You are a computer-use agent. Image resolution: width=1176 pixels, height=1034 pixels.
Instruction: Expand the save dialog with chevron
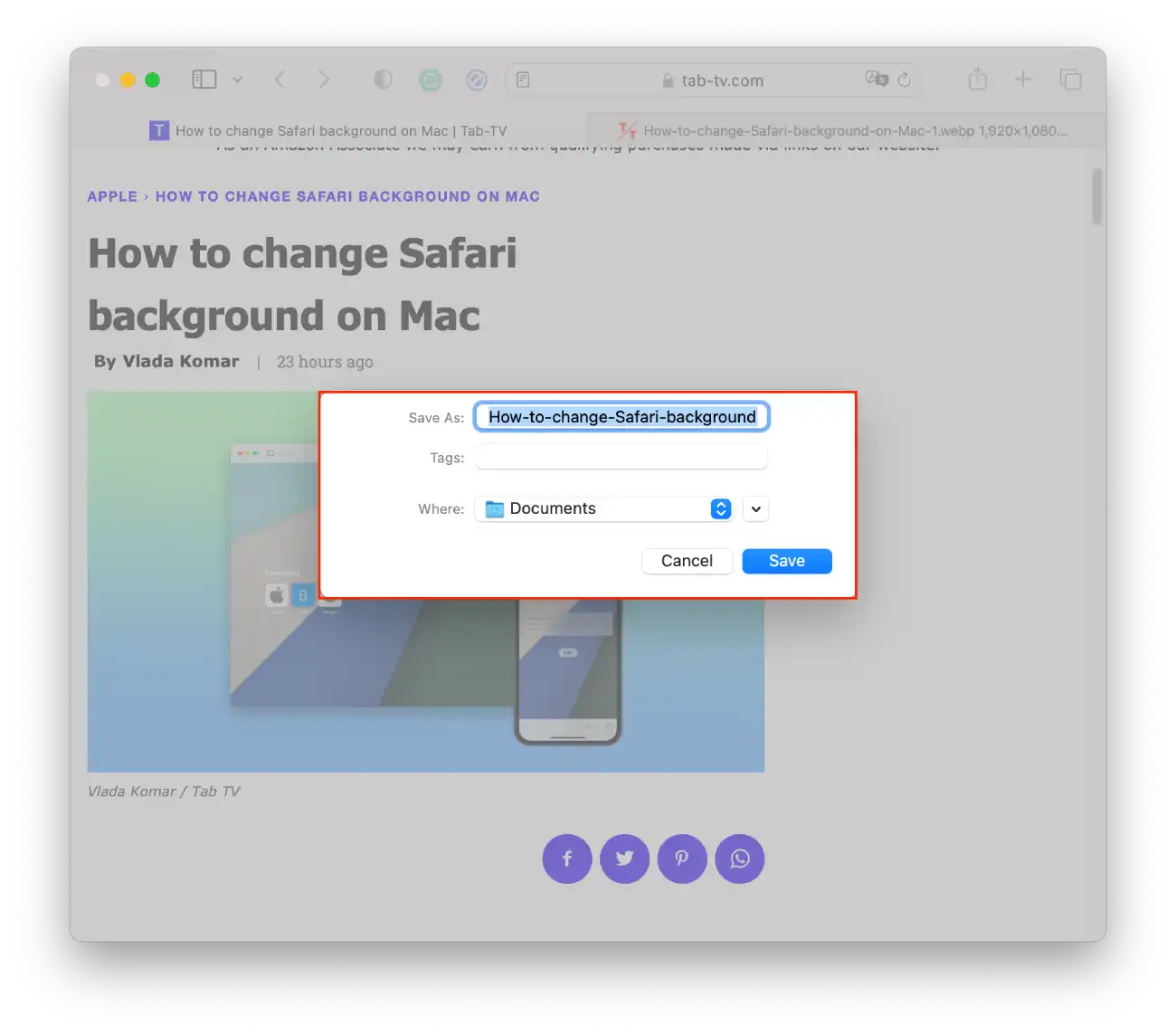tap(755, 508)
